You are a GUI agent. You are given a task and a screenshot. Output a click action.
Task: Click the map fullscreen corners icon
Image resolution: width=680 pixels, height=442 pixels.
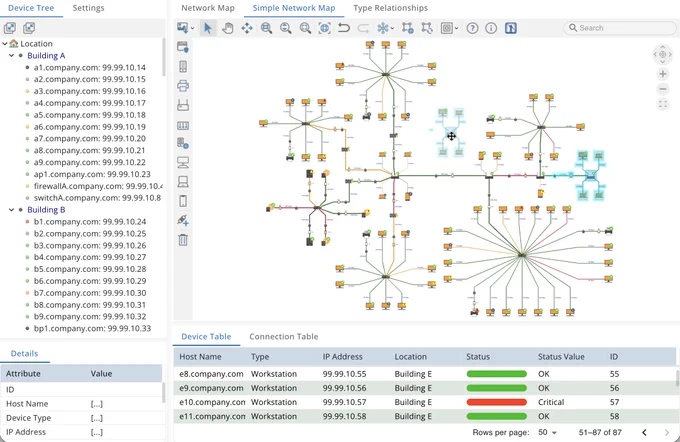tap(663, 105)
